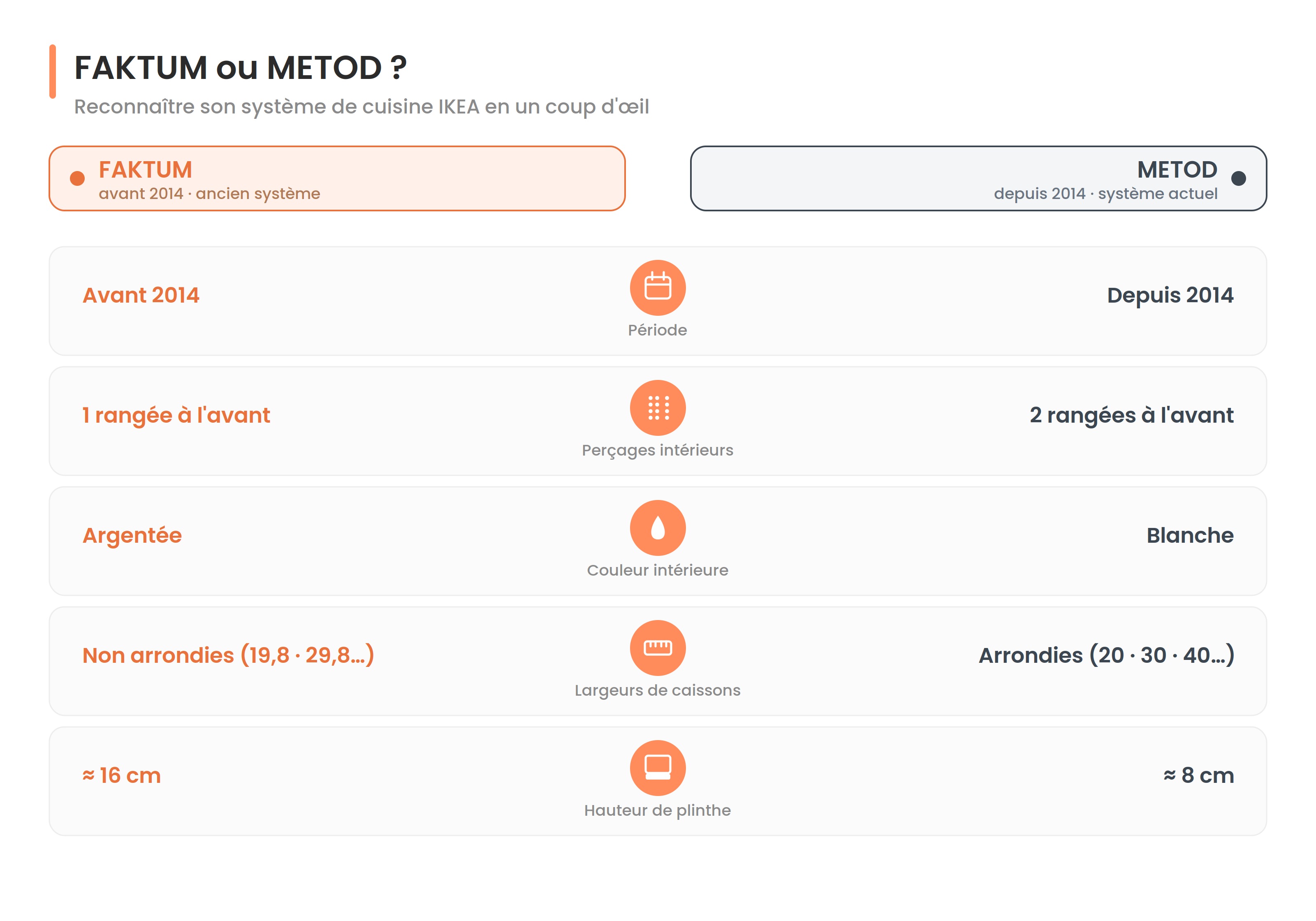Click the calendar icon above Période
Viewport: 1316px width, 921px height.
point(658,287)
